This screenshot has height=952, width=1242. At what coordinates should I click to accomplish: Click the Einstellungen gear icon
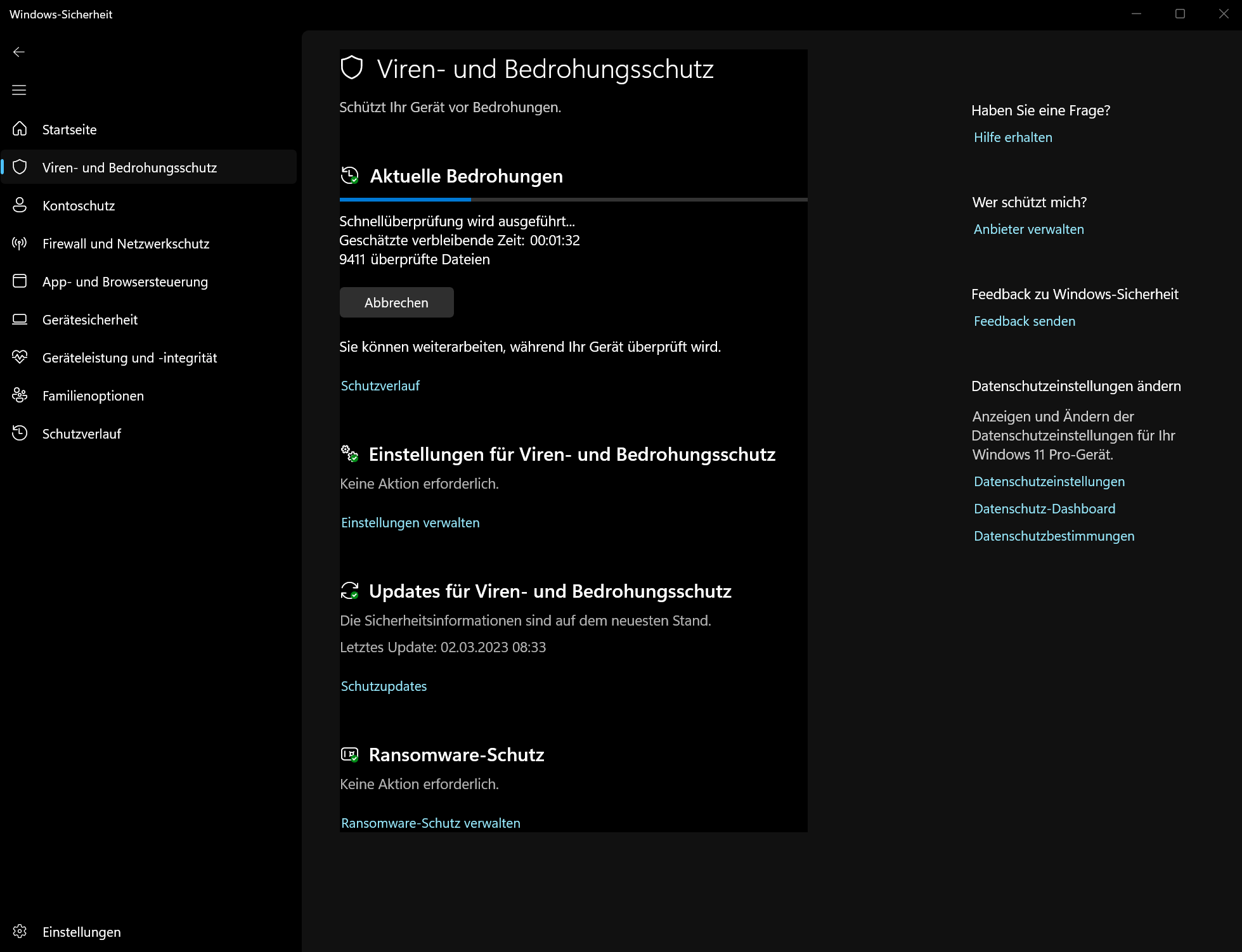click(20, 931)
